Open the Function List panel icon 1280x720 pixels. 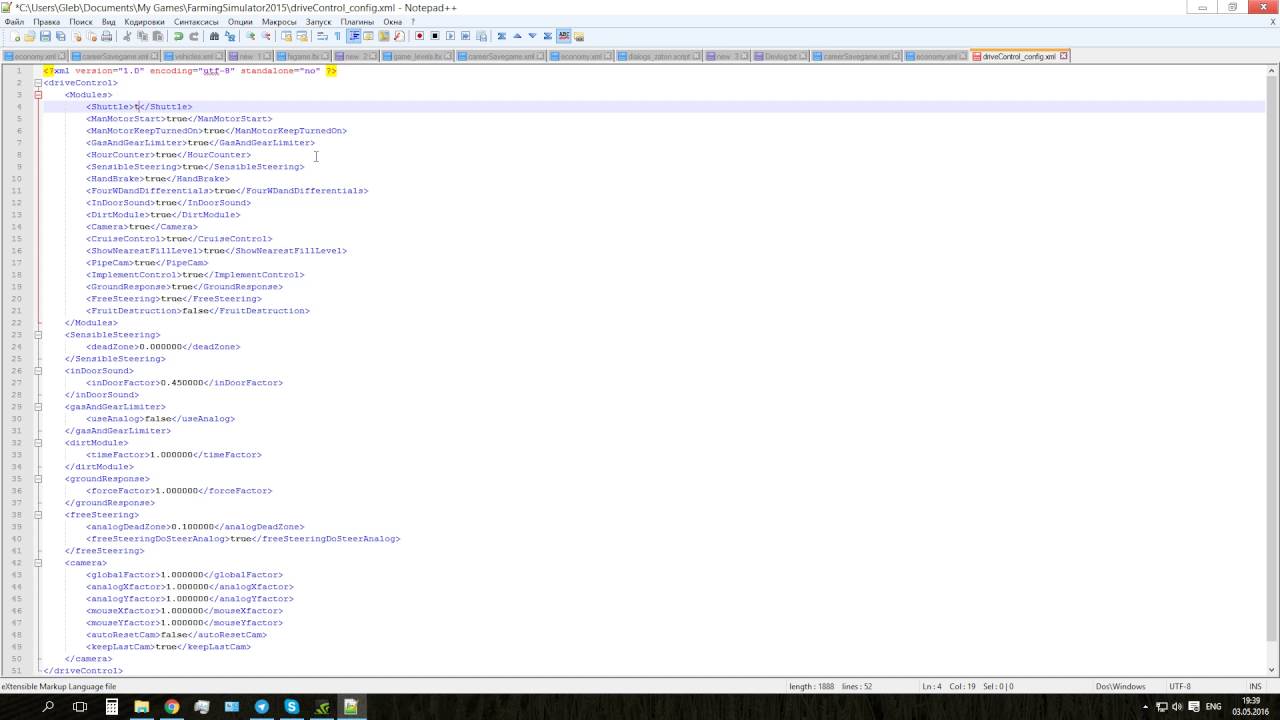(398, 36)
